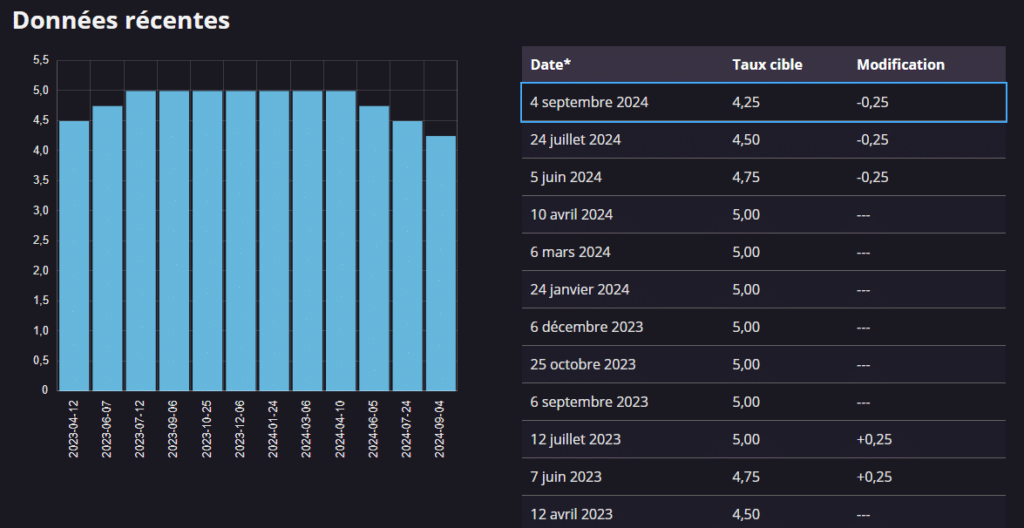Click the "Données récentes" heading
1024x528 pixels.
[121, 21]
